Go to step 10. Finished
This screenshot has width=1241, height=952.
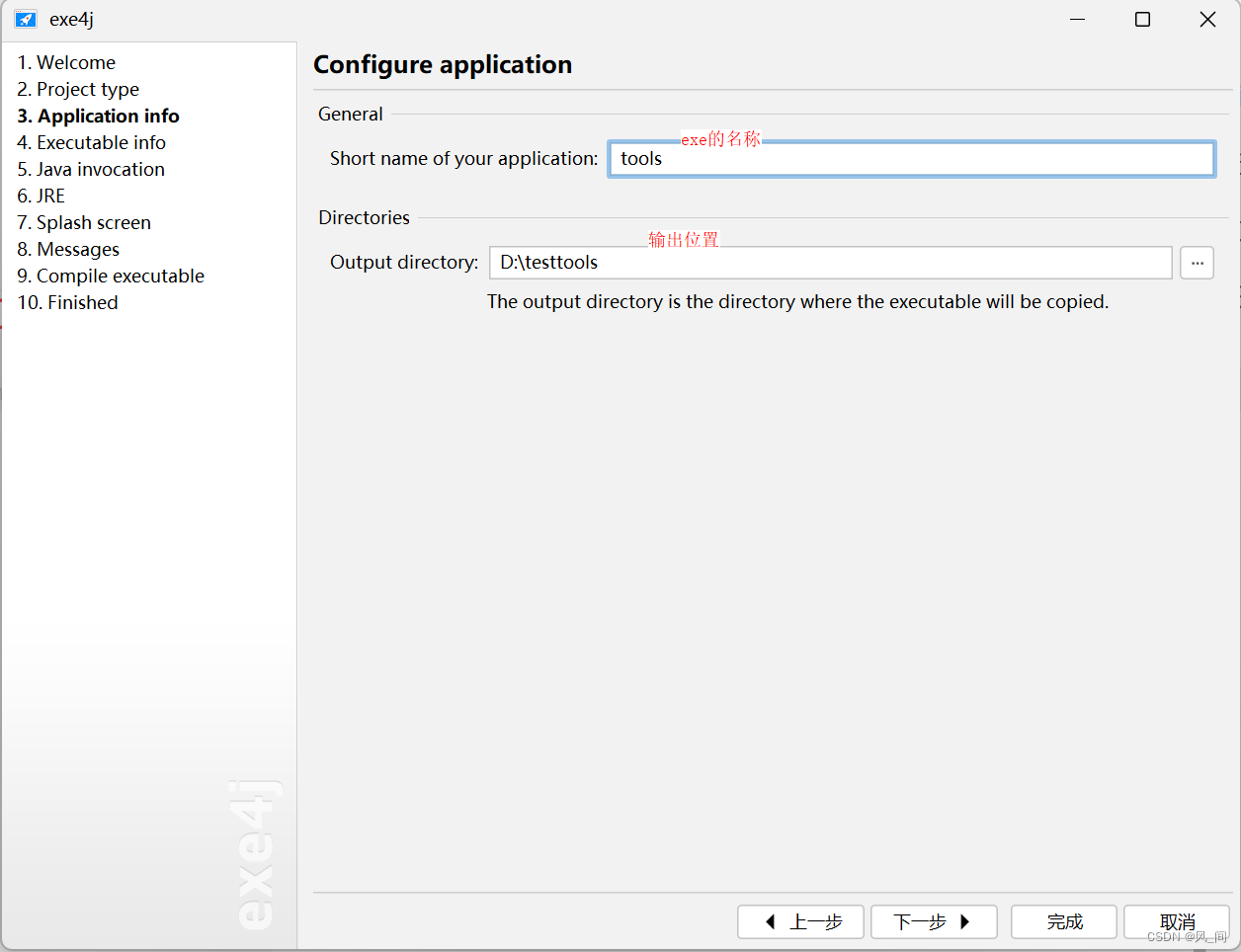tap(67, 302)
